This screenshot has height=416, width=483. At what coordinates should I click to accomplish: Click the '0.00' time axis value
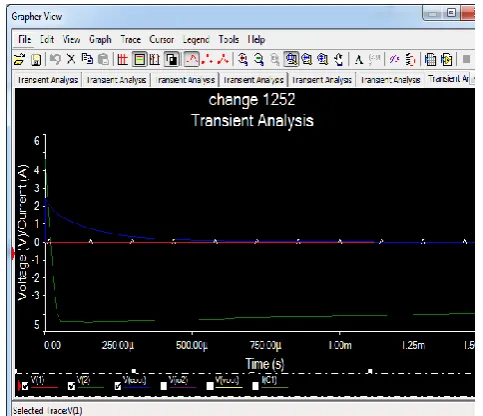tap(52, 345)
